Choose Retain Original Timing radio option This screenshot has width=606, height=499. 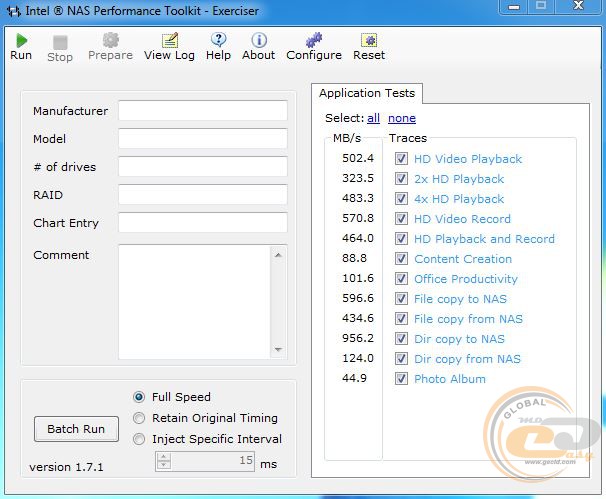[139, 418]
